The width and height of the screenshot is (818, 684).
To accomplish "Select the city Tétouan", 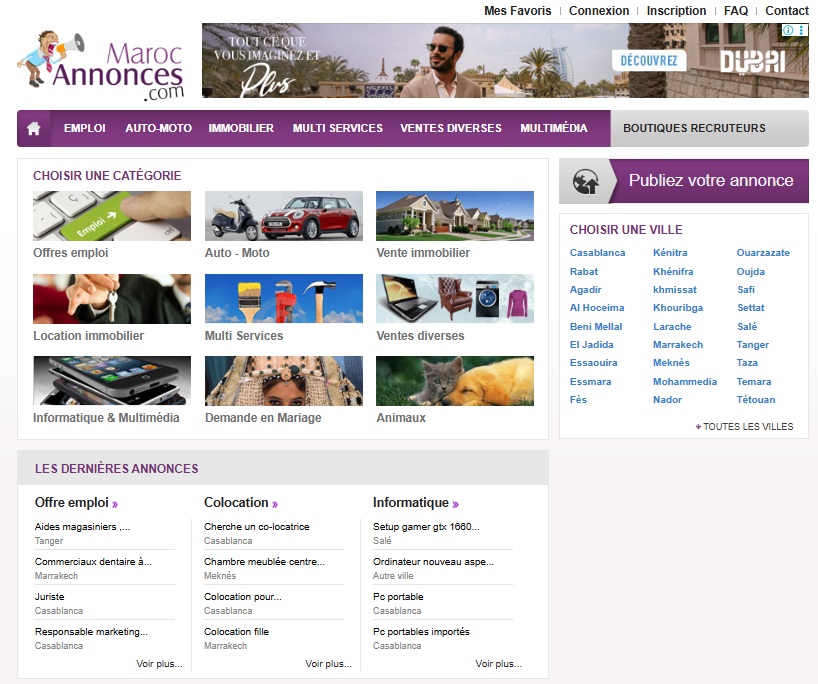I will (755, 400).
